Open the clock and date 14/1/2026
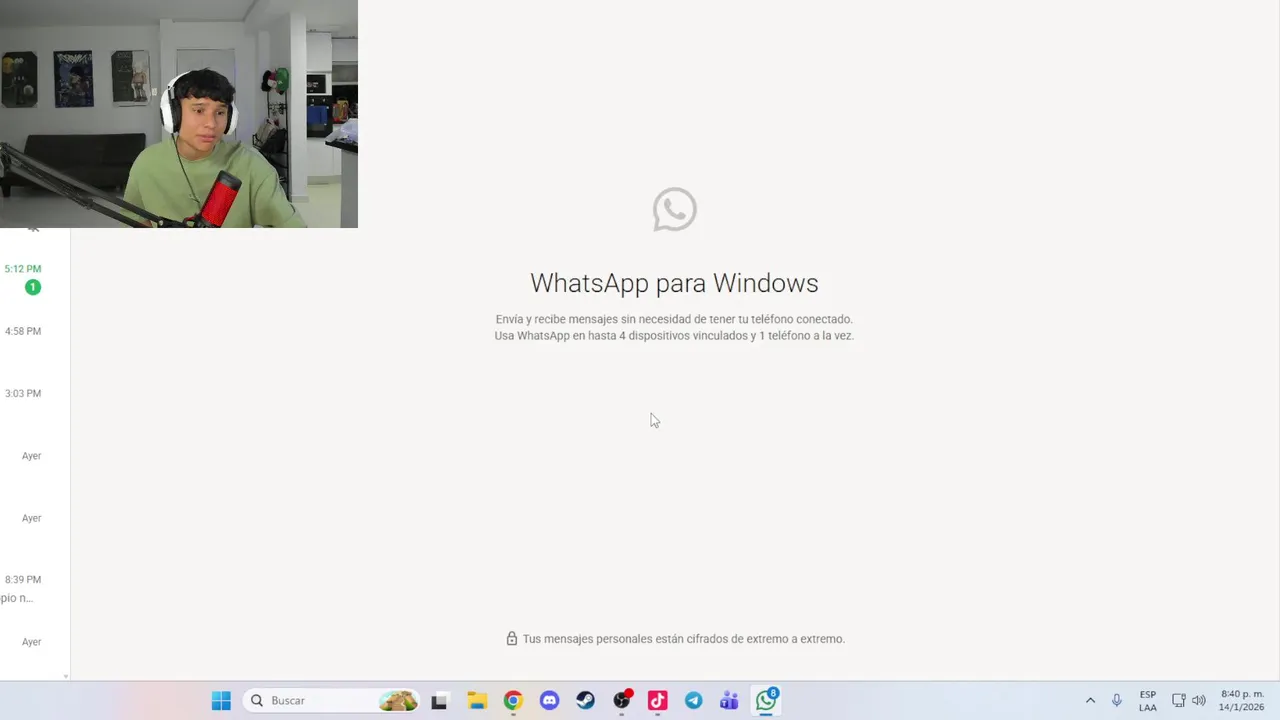Image resolution: width=1280 pixels, height=720 pixels. point(1242,701)
